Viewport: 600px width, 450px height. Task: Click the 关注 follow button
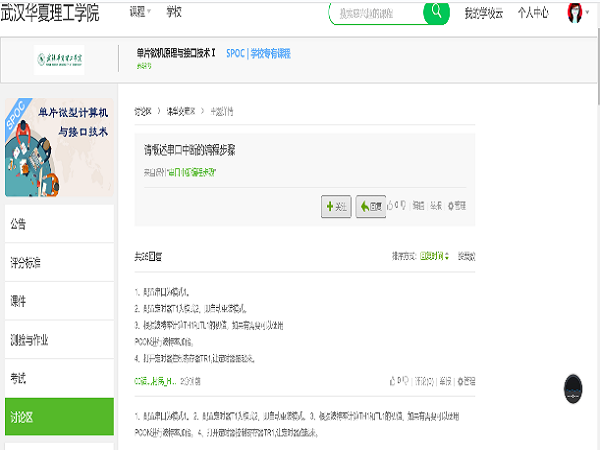coord(335,206)
